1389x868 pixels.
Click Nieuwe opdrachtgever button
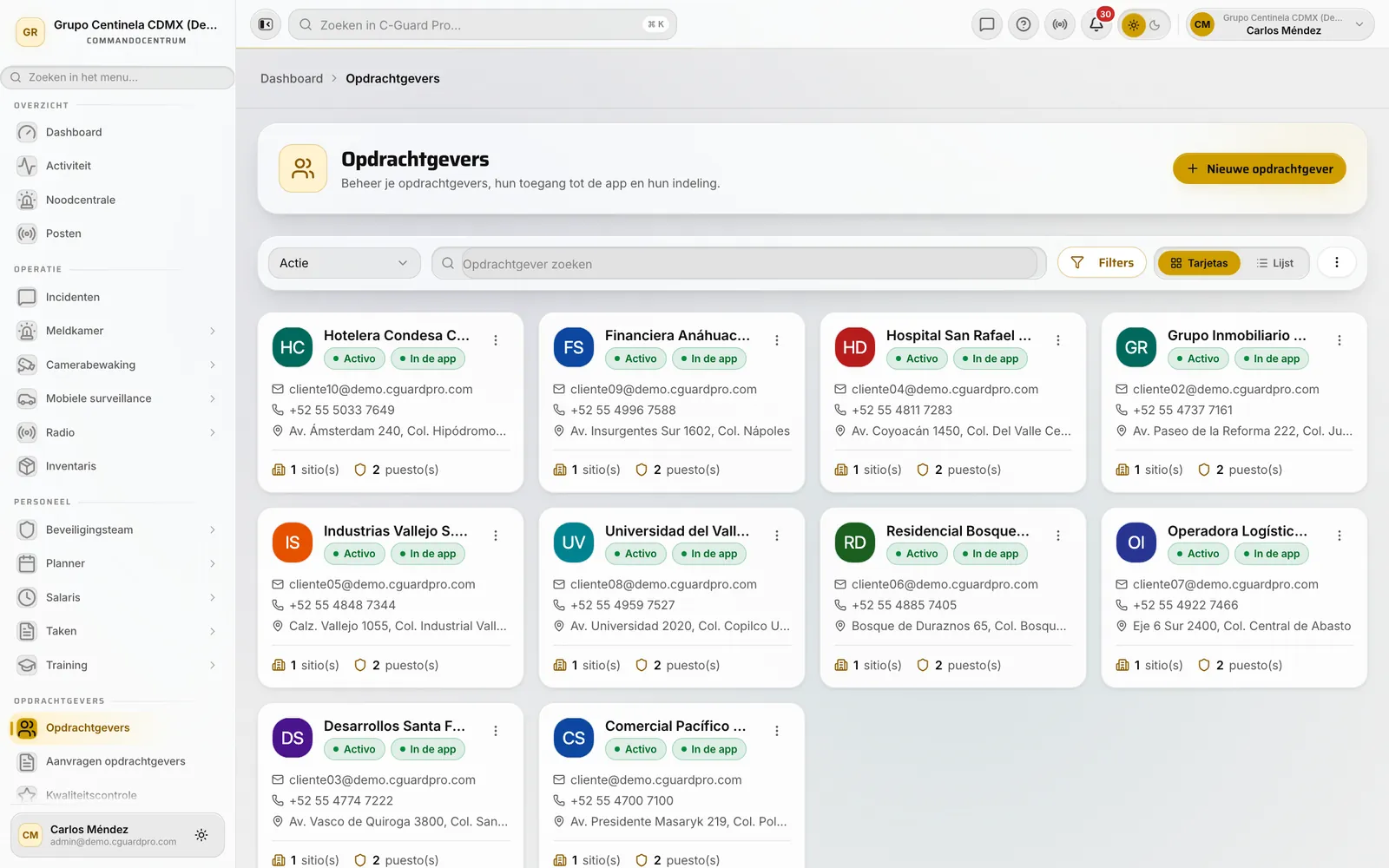[1259, 168]
